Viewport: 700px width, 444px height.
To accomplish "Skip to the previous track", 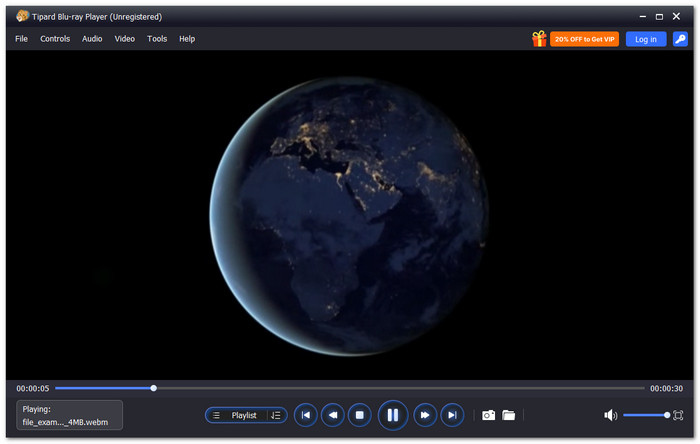I will 306,415.
